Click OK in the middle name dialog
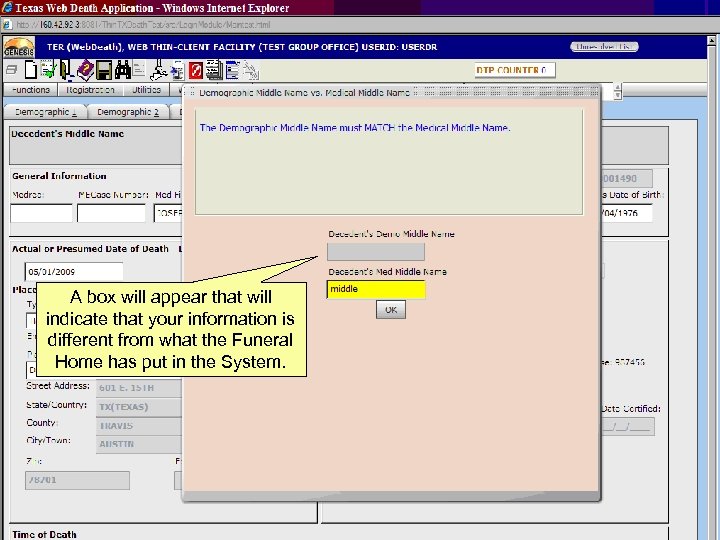Image resolution: width=720 pixels, height=540 pixels. click(391, 309)
